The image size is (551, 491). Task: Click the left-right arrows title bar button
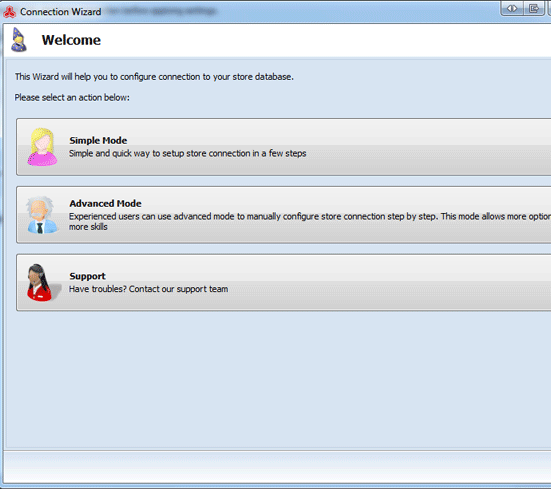point(512,8)
